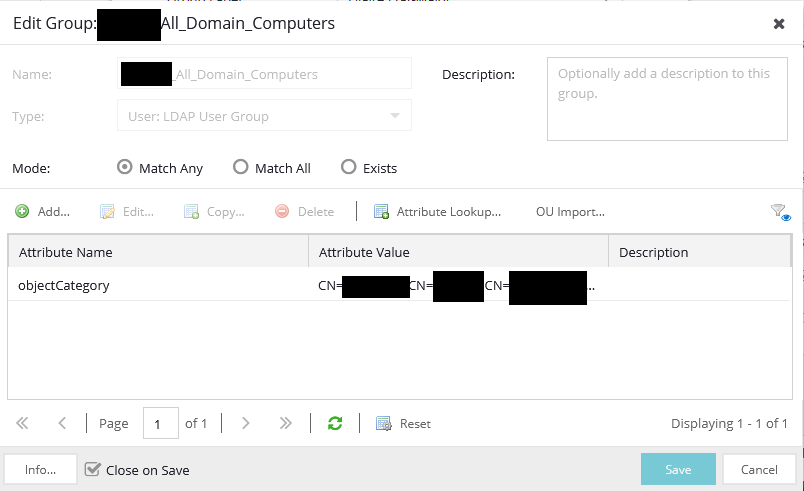Toggle the Close on Save checkbox
This screenshot has height=491, width=804.
[93, 469]
